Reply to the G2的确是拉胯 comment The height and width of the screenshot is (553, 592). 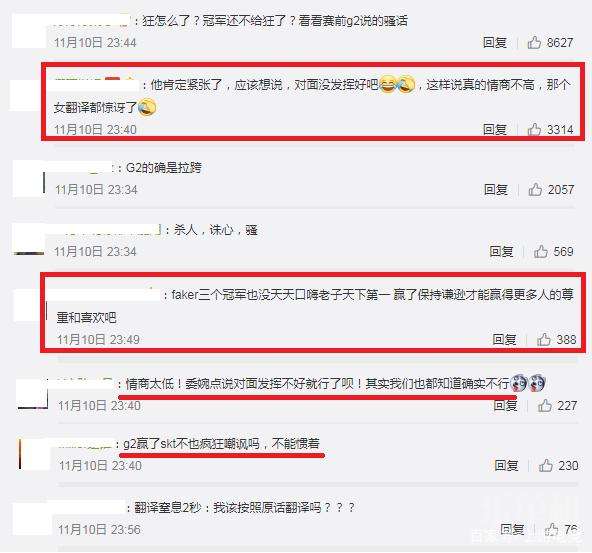(x=496, y=189)
